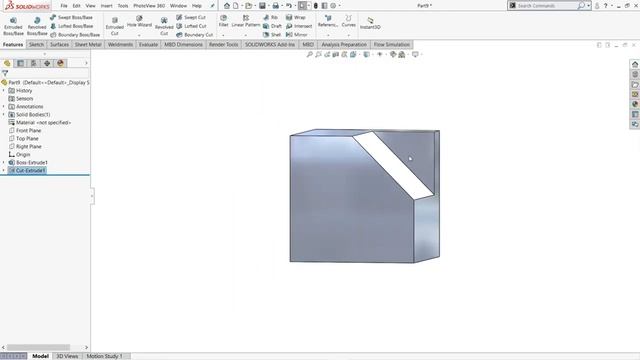Open the Motion Study 1 tab
This screenshot has width=640, height=360.
[x=104, y=356]
